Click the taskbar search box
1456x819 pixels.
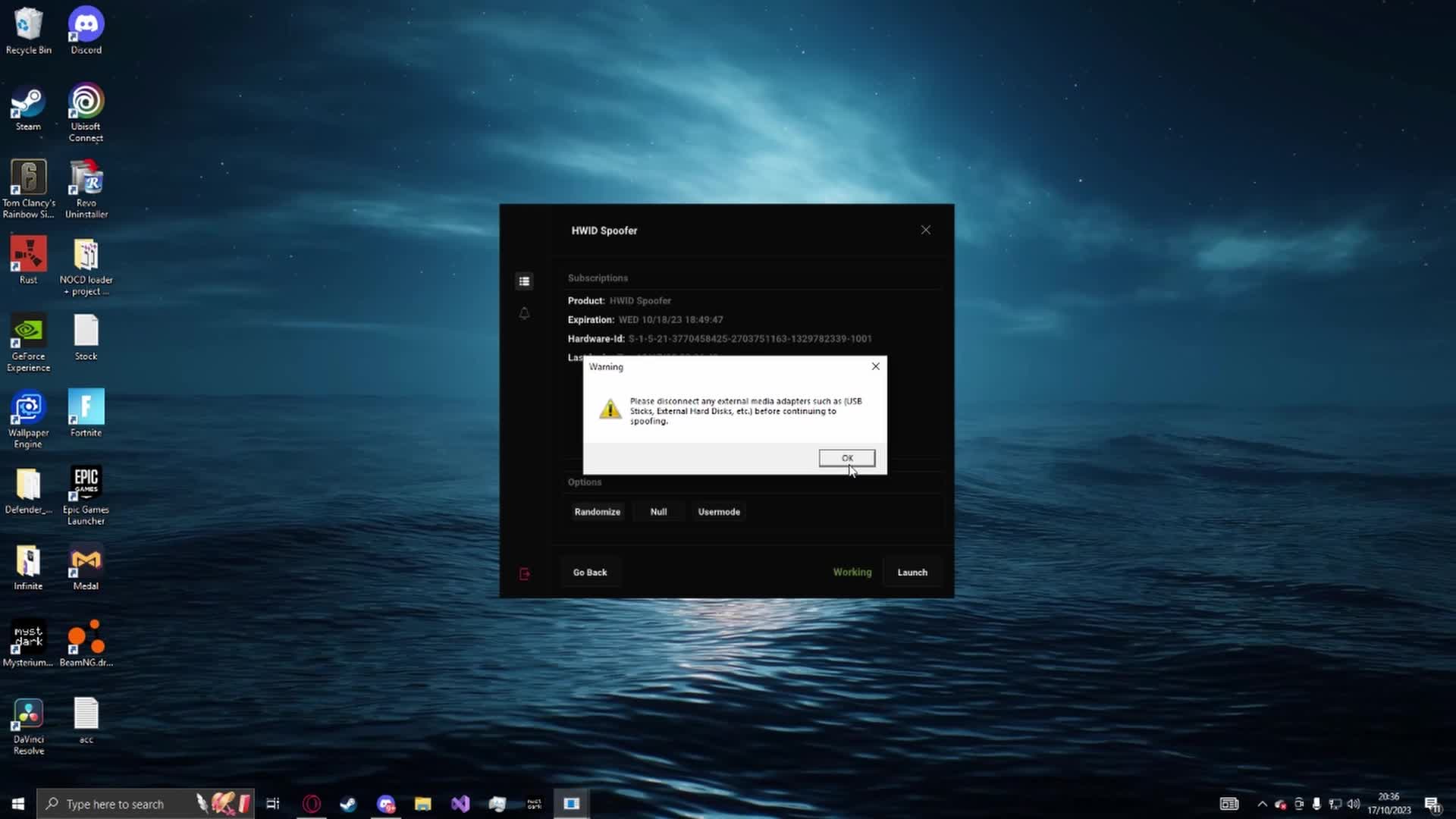(x=114, y=804)
